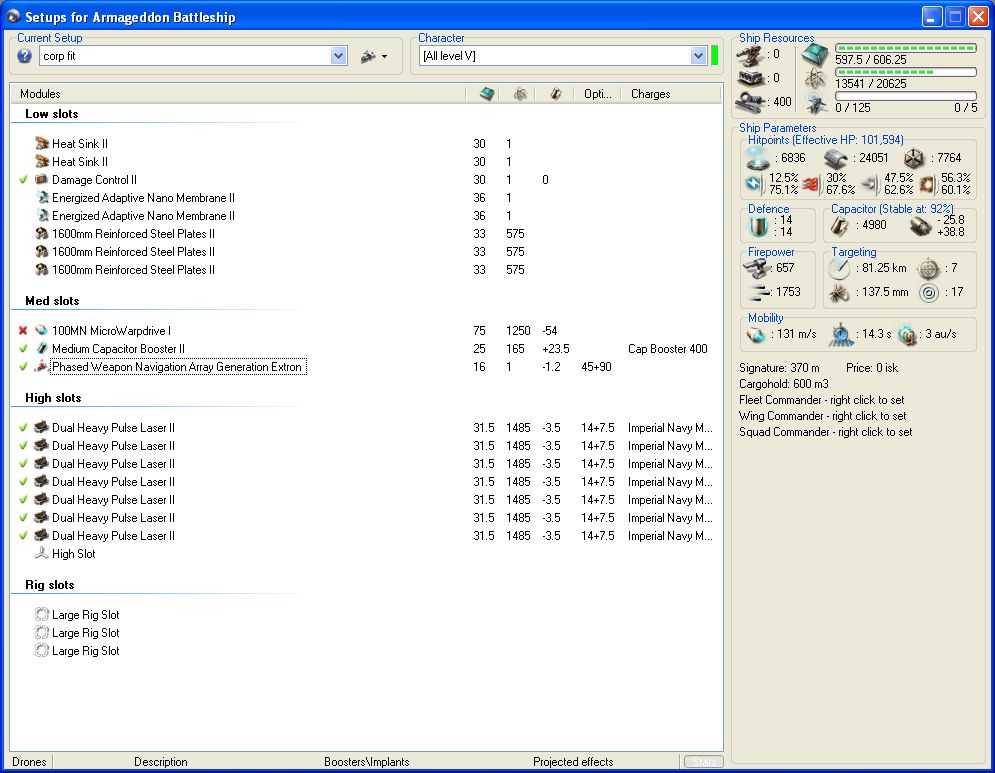The height and width of the screenshot is (773, 995).
Task: Toggle the third Dual Heavy Pulse Laser II checkmark
Action: 23,464
